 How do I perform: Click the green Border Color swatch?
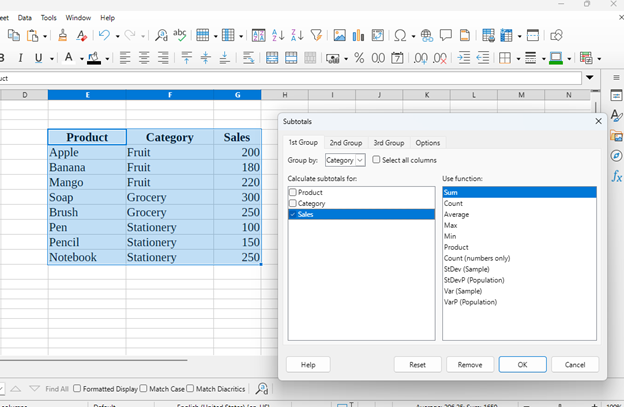tap(556, 58)
